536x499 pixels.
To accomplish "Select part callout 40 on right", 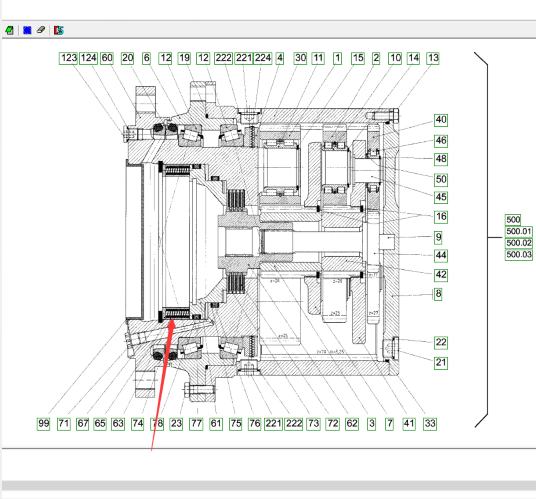I will (x=441, y=120).
